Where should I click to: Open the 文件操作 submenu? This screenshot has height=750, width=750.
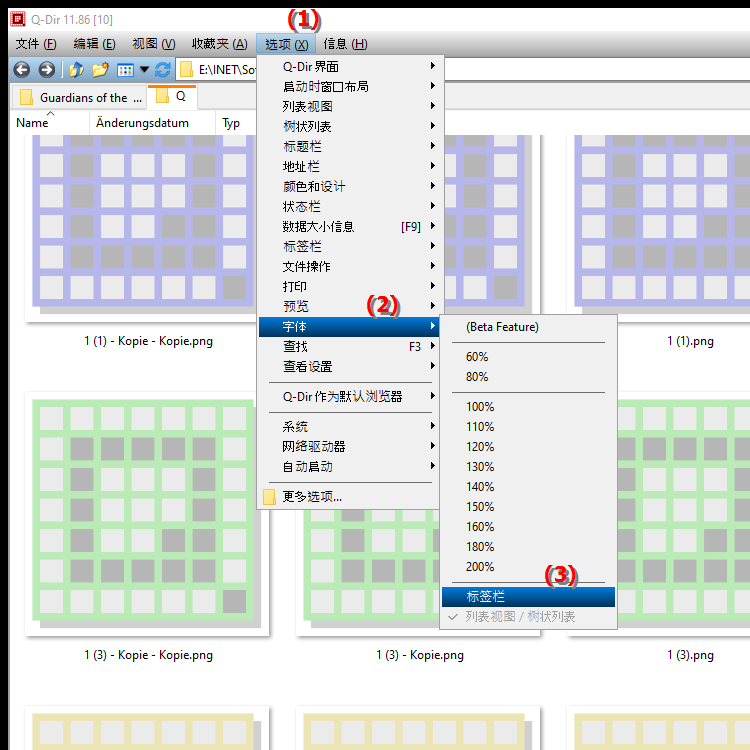coord(349,266)
